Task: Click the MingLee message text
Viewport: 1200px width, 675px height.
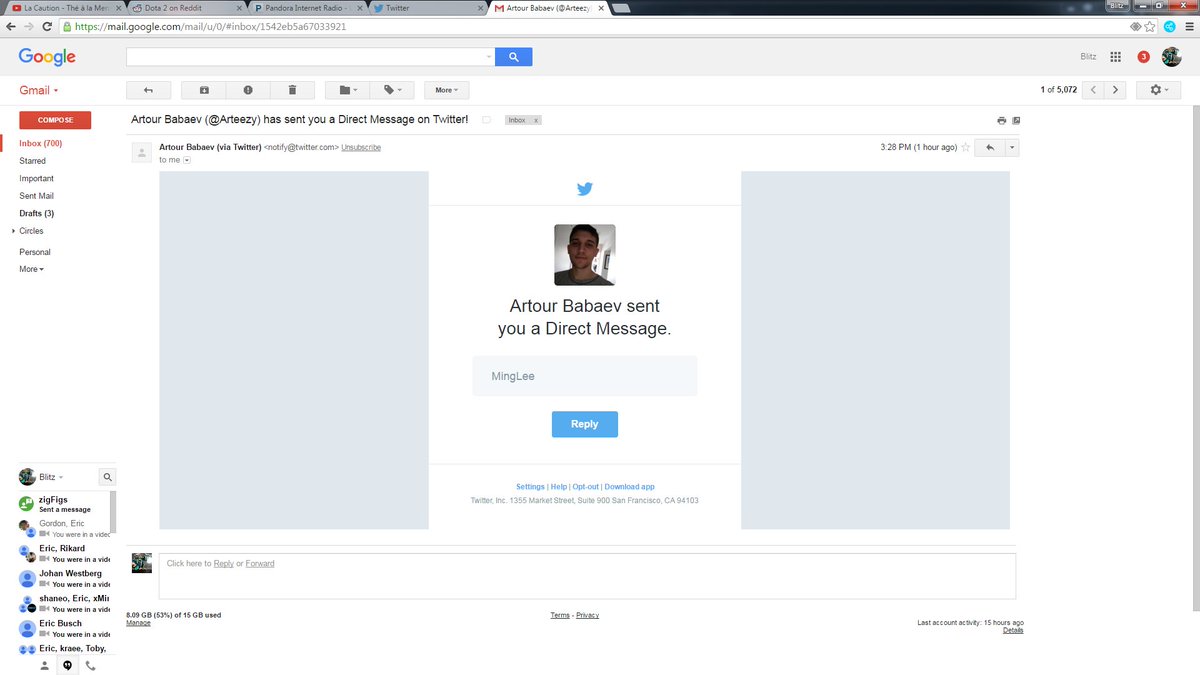Action: point(514,376)
